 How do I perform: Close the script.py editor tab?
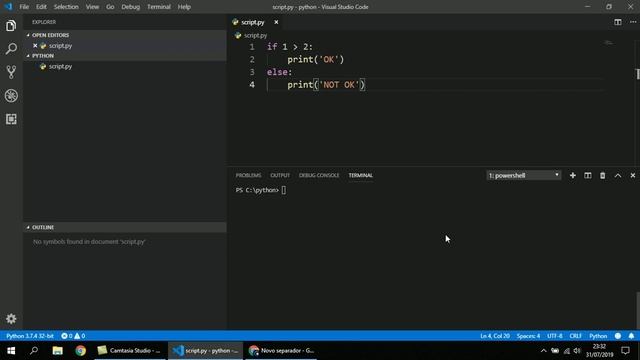(x=276, y=22)
